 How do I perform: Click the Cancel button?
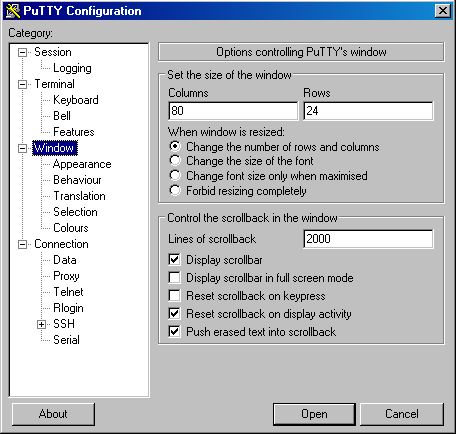(402, 414)
